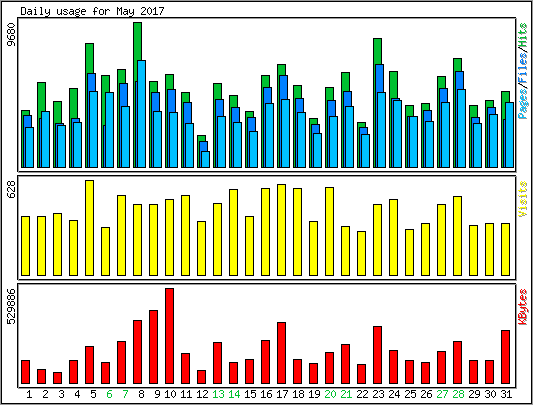Click the 628 visits axis value
Viewport: 533px width, 405px height.
tap(12, 190)
